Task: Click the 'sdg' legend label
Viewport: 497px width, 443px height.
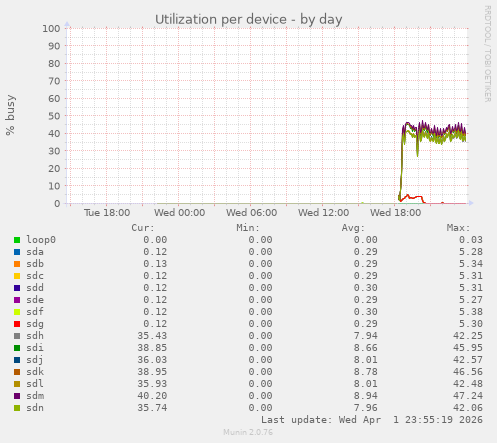Action: pyautogui.click(x=35, y=324)
